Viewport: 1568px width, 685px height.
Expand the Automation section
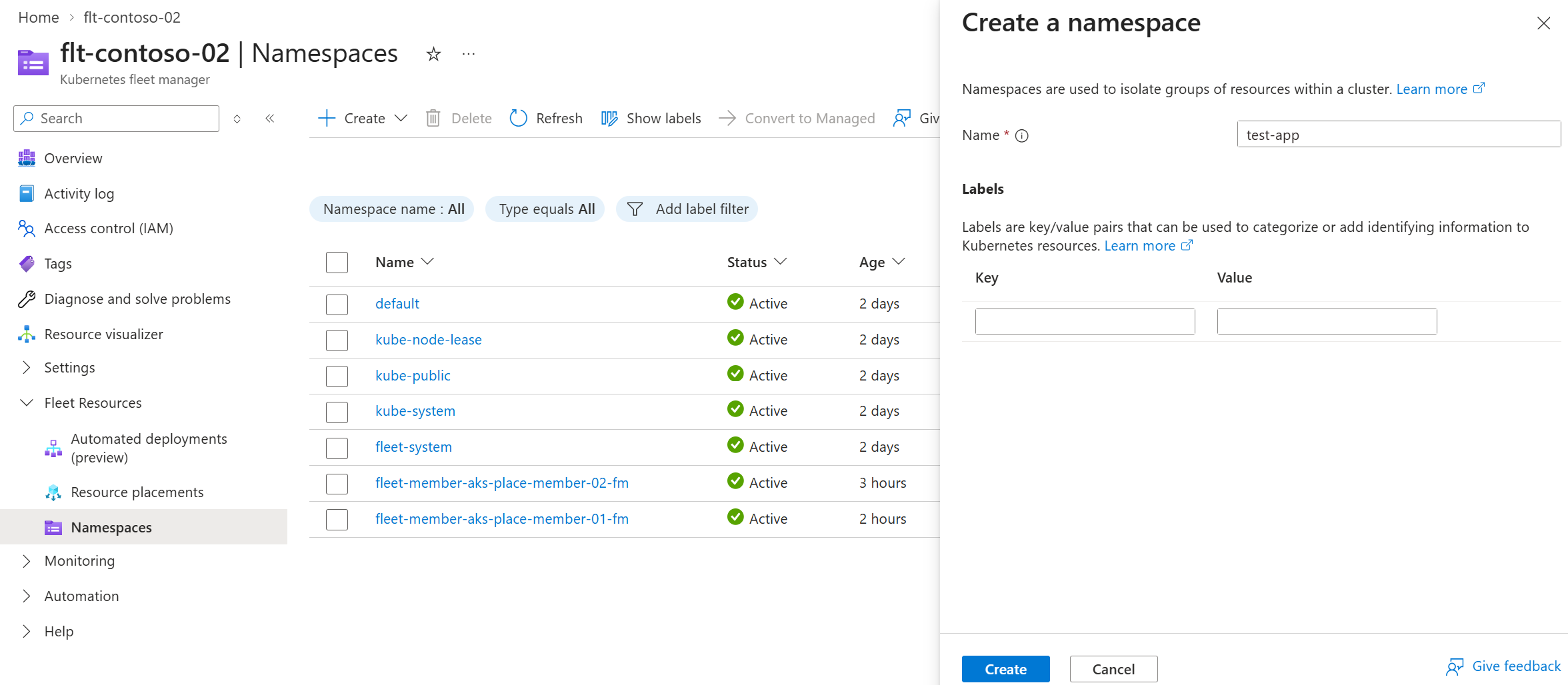coord(27,596)
